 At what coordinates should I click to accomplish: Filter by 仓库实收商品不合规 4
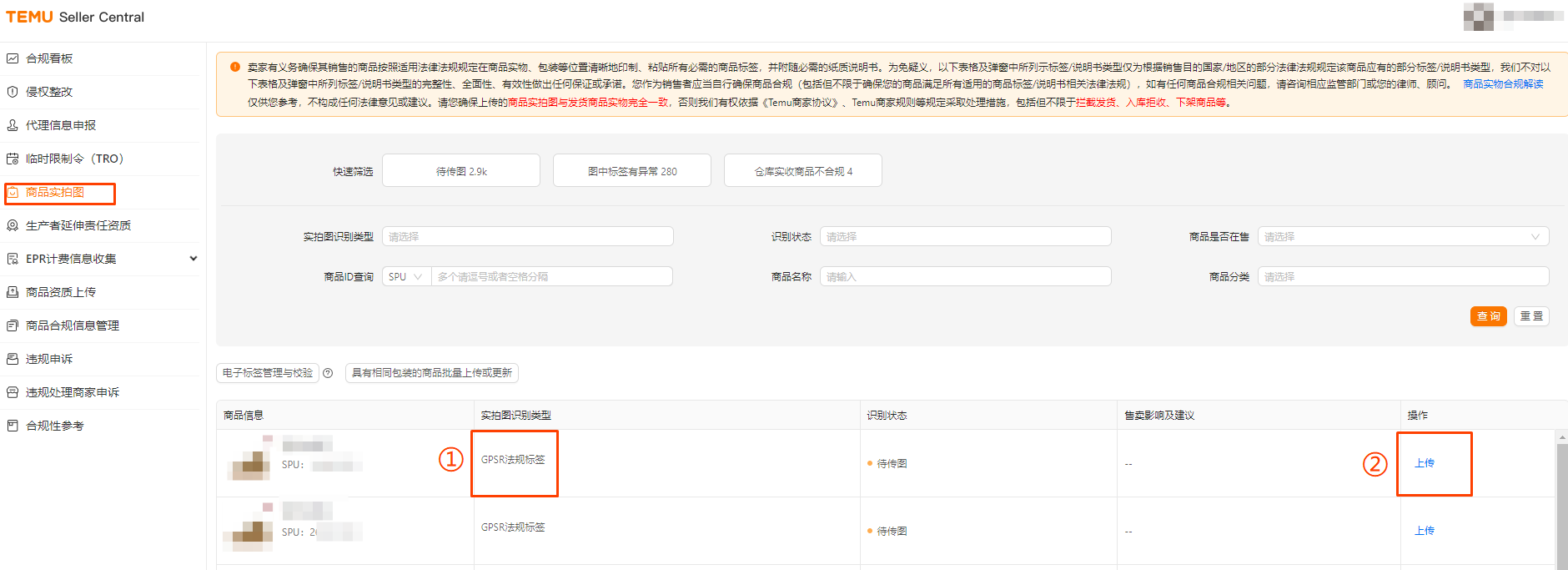[803, 171]
